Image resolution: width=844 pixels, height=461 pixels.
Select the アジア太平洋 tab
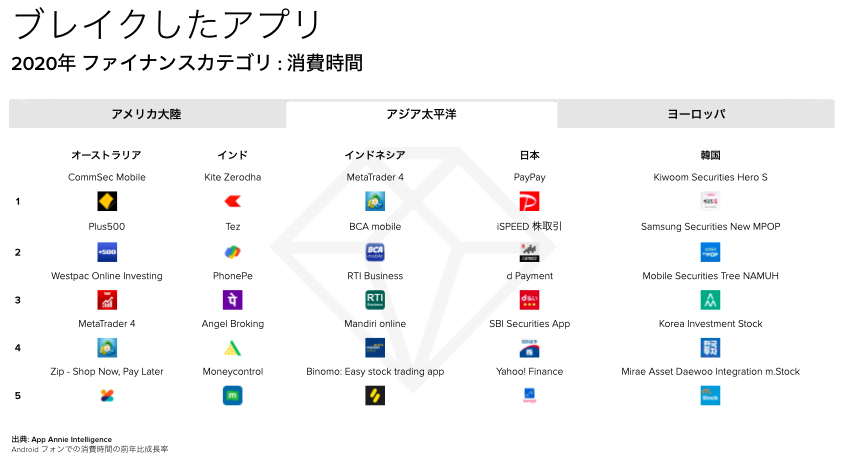coord(421,114)
